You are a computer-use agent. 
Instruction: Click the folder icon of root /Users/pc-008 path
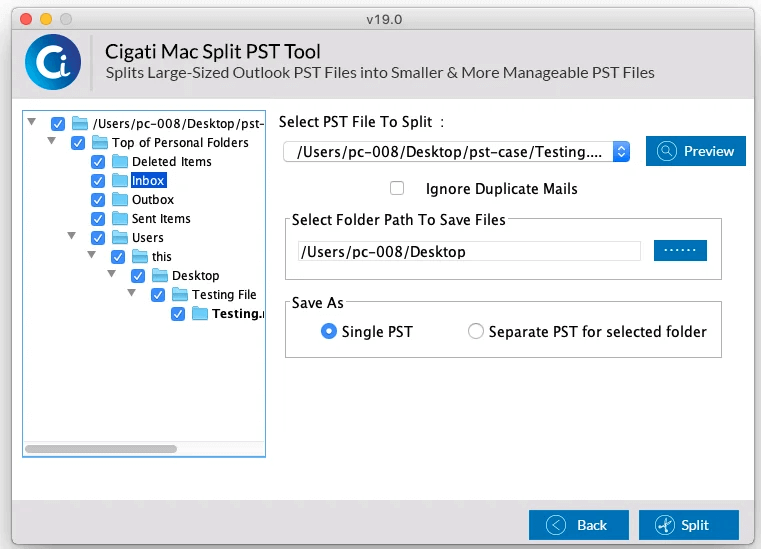coord(80,123)
